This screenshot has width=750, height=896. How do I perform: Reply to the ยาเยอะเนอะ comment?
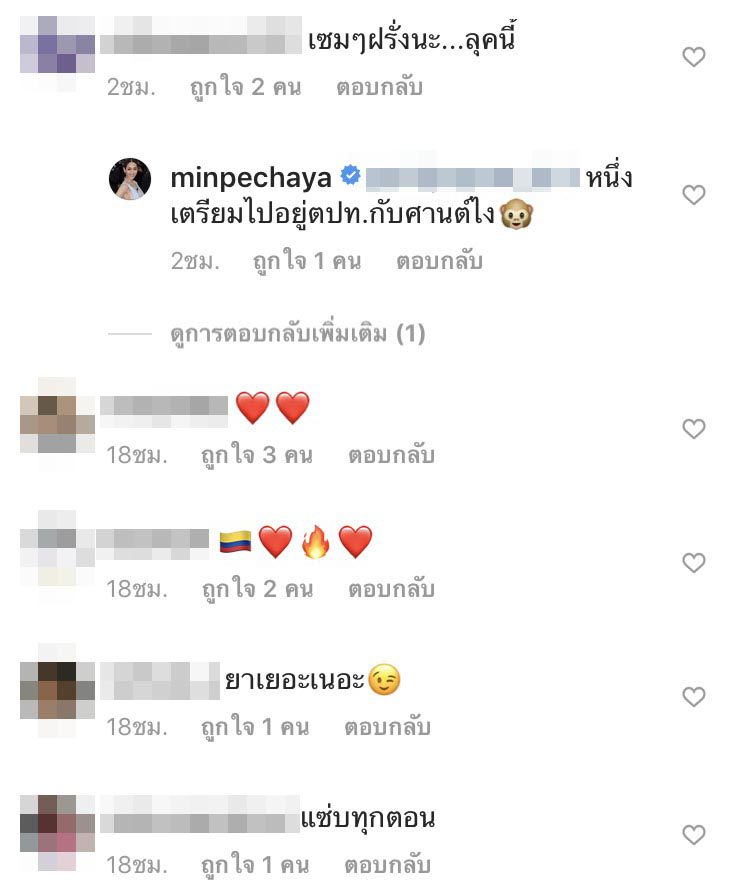tap(387, 727)
